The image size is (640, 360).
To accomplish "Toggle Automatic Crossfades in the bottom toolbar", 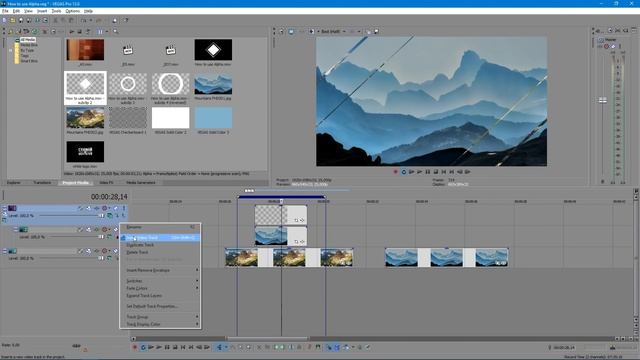I will tap(337, 347).
